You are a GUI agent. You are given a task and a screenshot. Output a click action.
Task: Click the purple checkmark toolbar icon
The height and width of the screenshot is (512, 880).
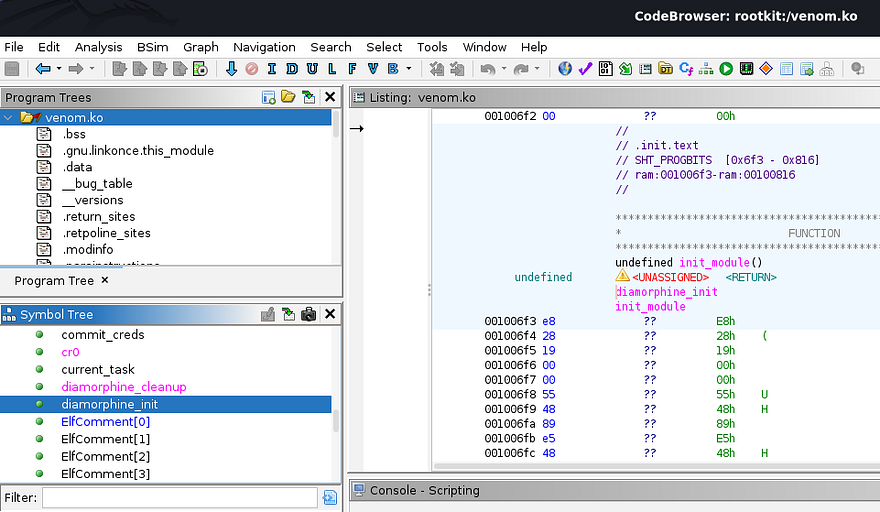[x=585, y=69]
